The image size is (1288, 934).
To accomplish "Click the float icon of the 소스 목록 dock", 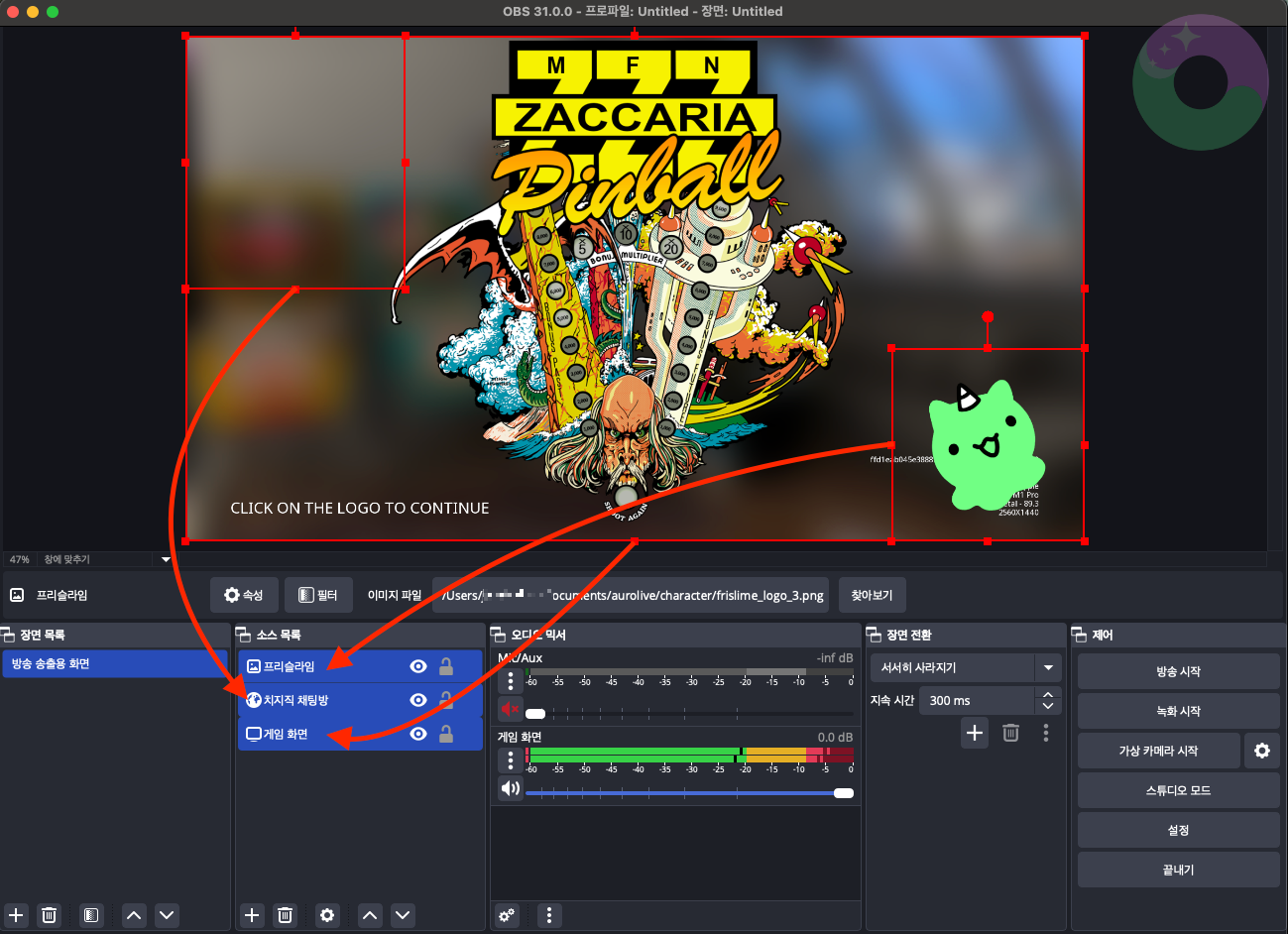I will click(243, 635).
